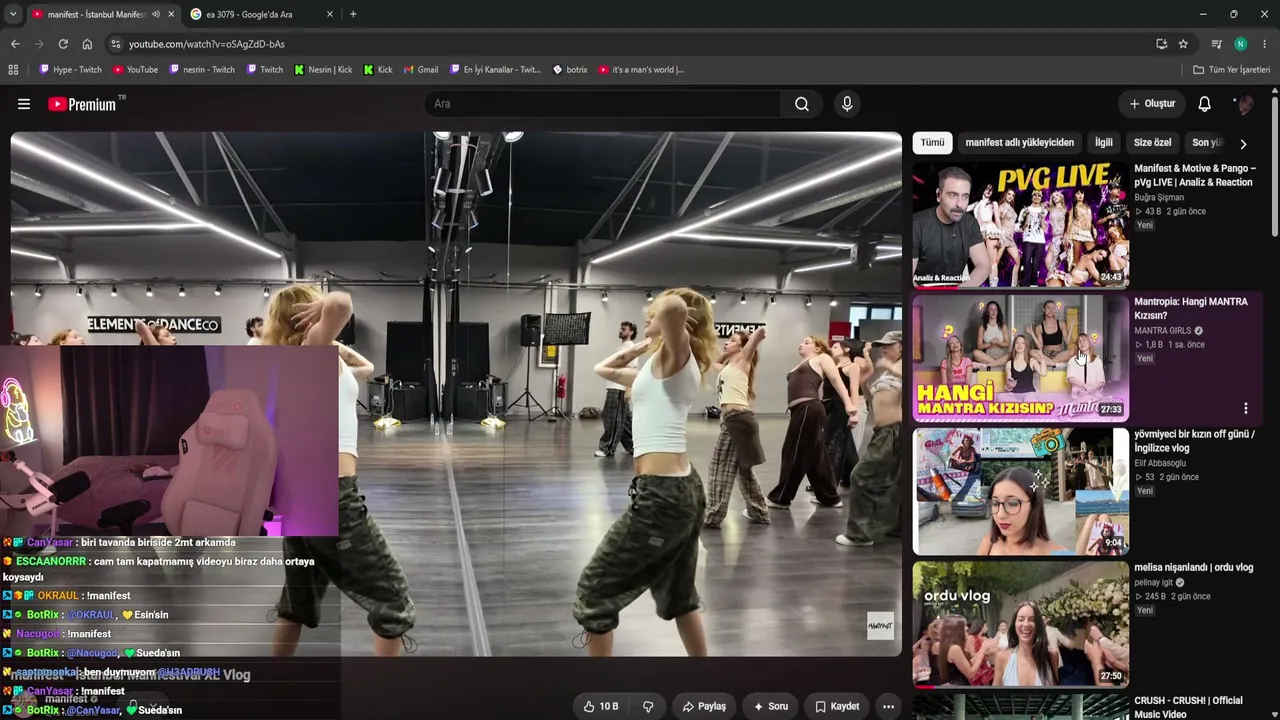The image size is (1280, 720).
Task: Open Hype - Twitch bookmark
Action: pyautogui.click(x=70, y=70)
